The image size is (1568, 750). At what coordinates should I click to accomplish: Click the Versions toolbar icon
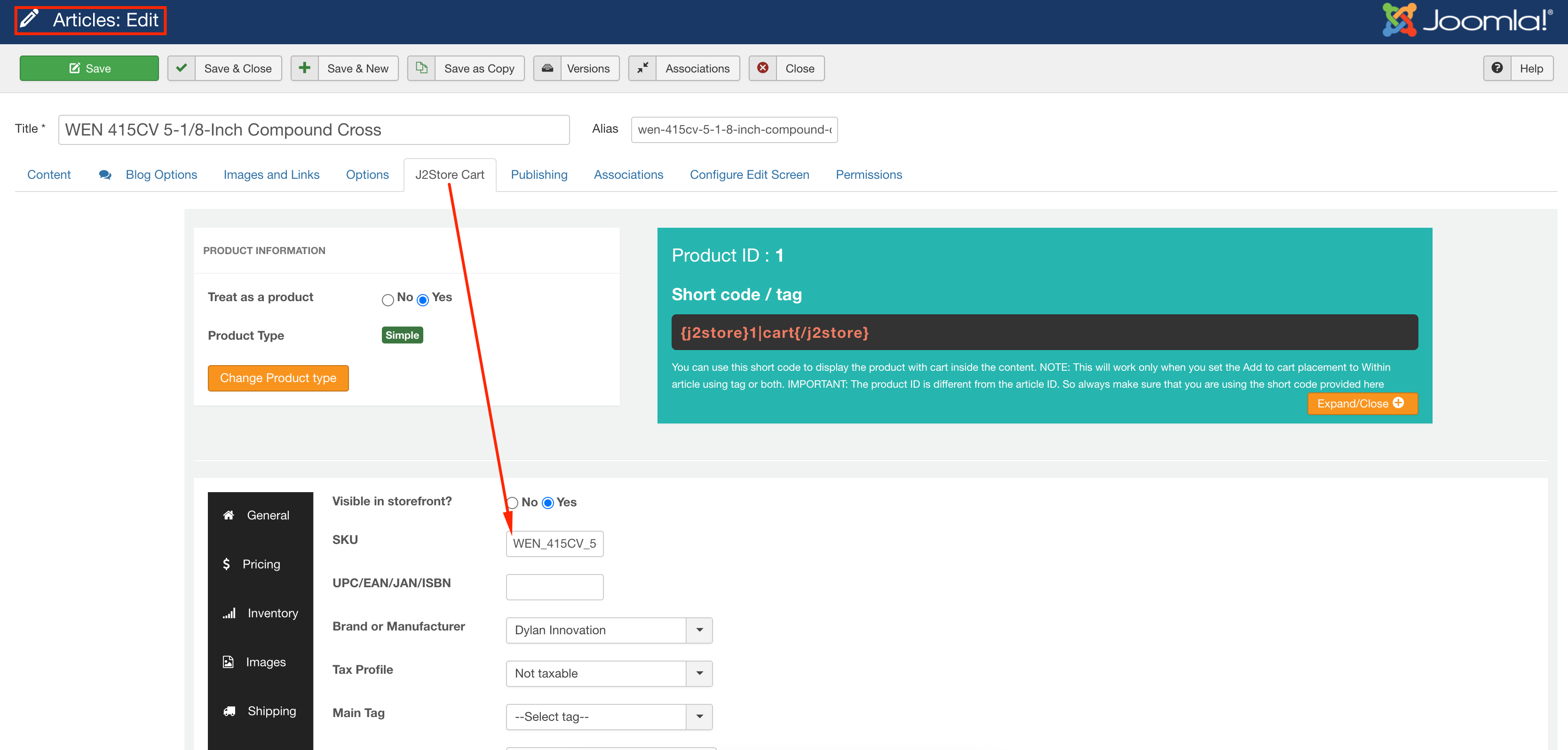[547, 68]
